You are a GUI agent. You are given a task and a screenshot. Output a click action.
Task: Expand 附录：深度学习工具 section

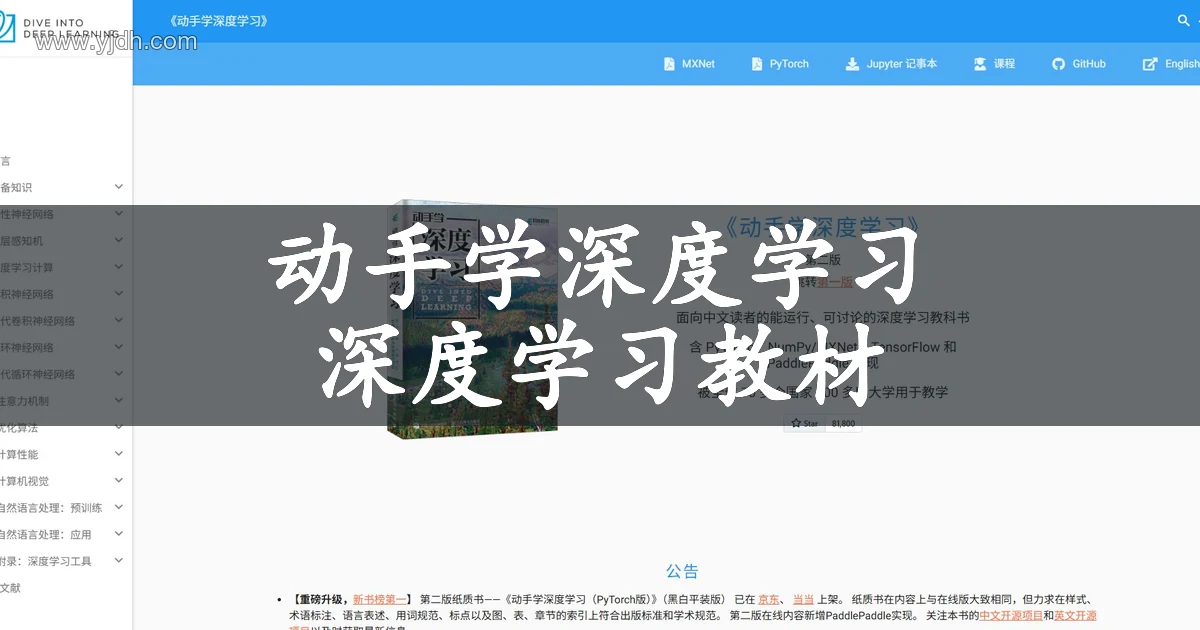[x=119, y=561]
